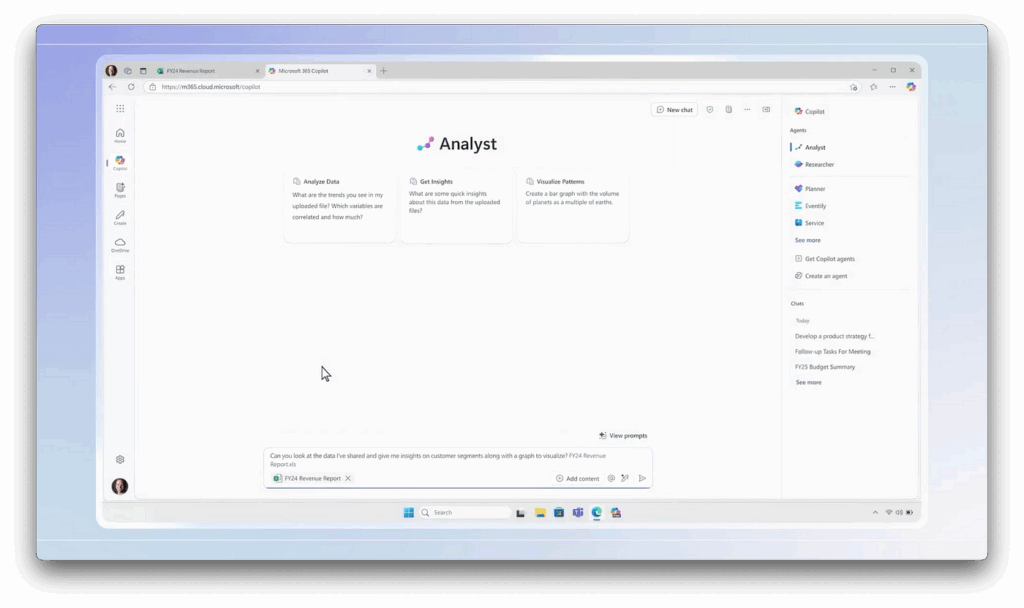Screen dimensions: 1024x608
Task: Click the shield icon beside New chat
Action: pos(710,110)
